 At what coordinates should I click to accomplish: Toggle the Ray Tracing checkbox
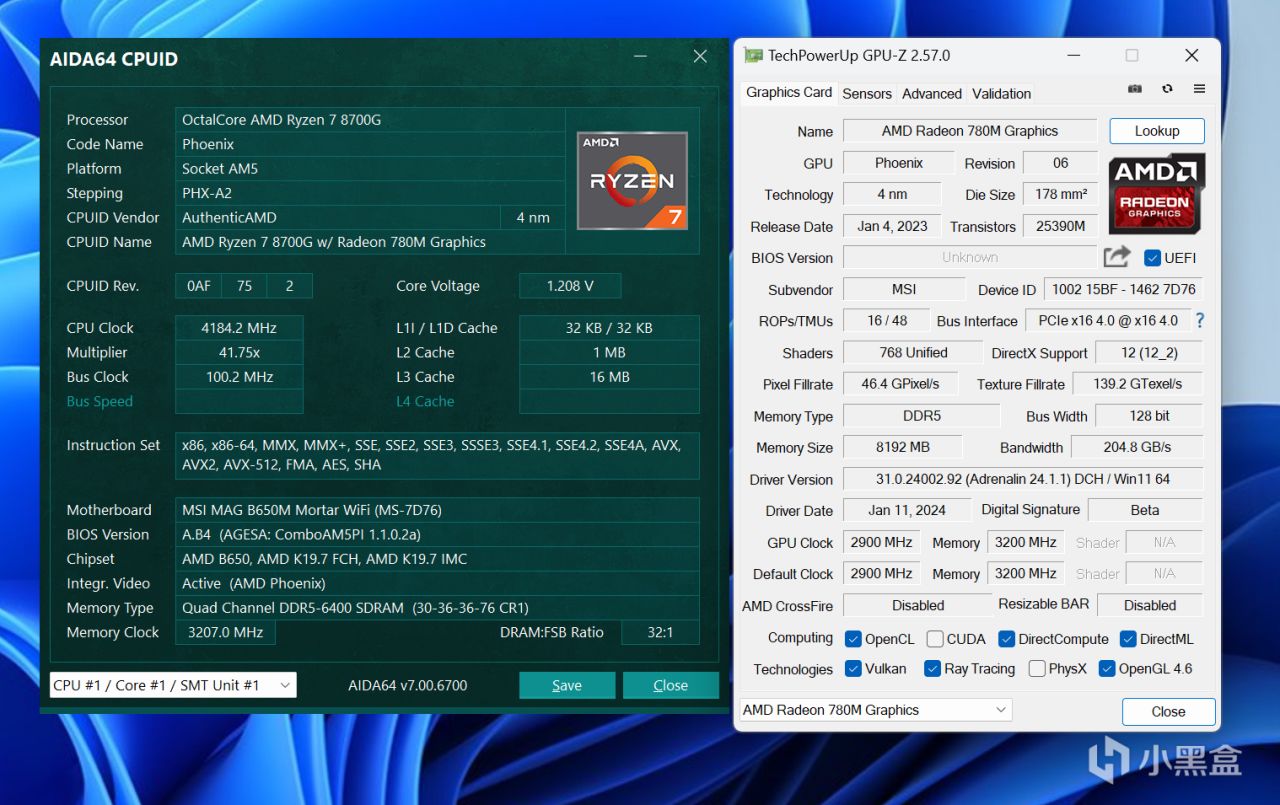932,669
